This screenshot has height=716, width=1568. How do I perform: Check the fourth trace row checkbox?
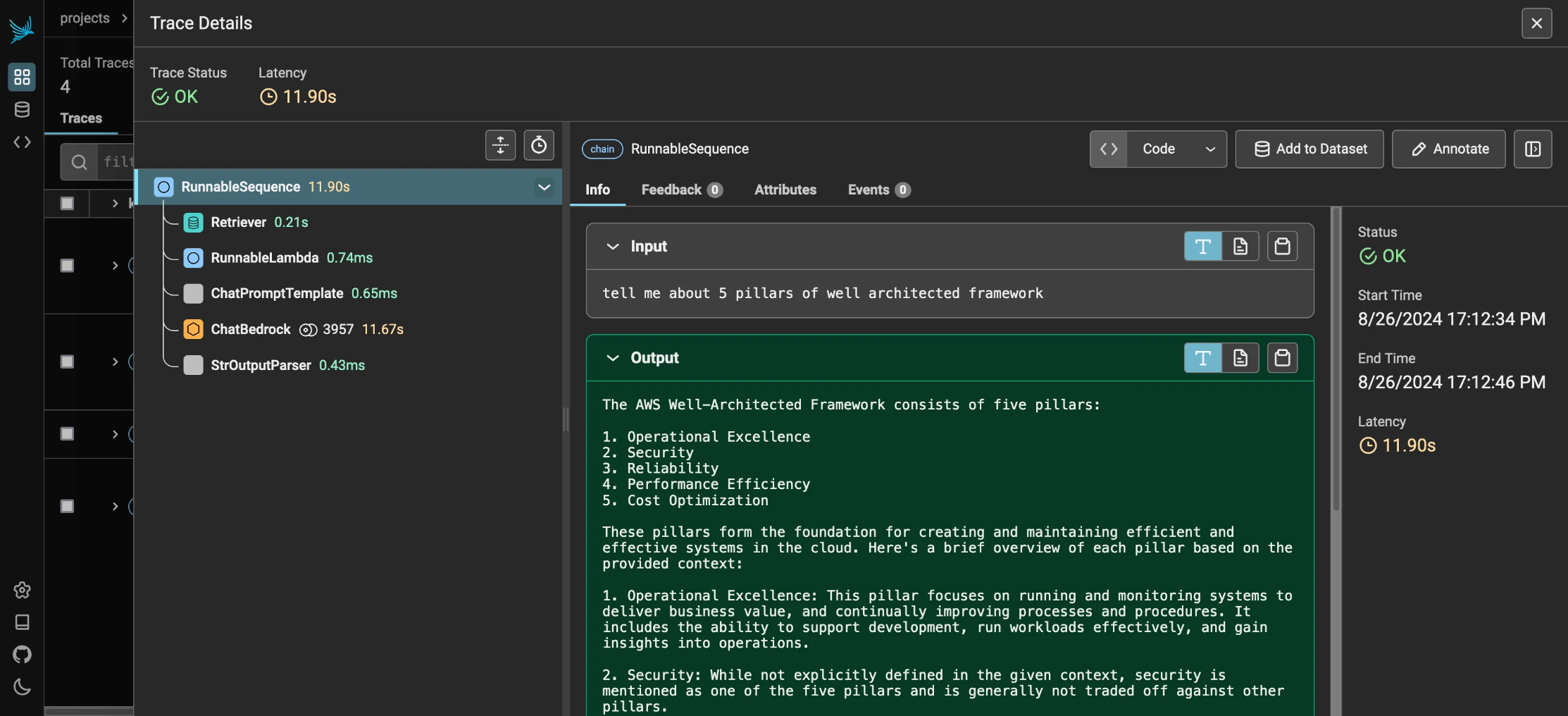[67, 433]
